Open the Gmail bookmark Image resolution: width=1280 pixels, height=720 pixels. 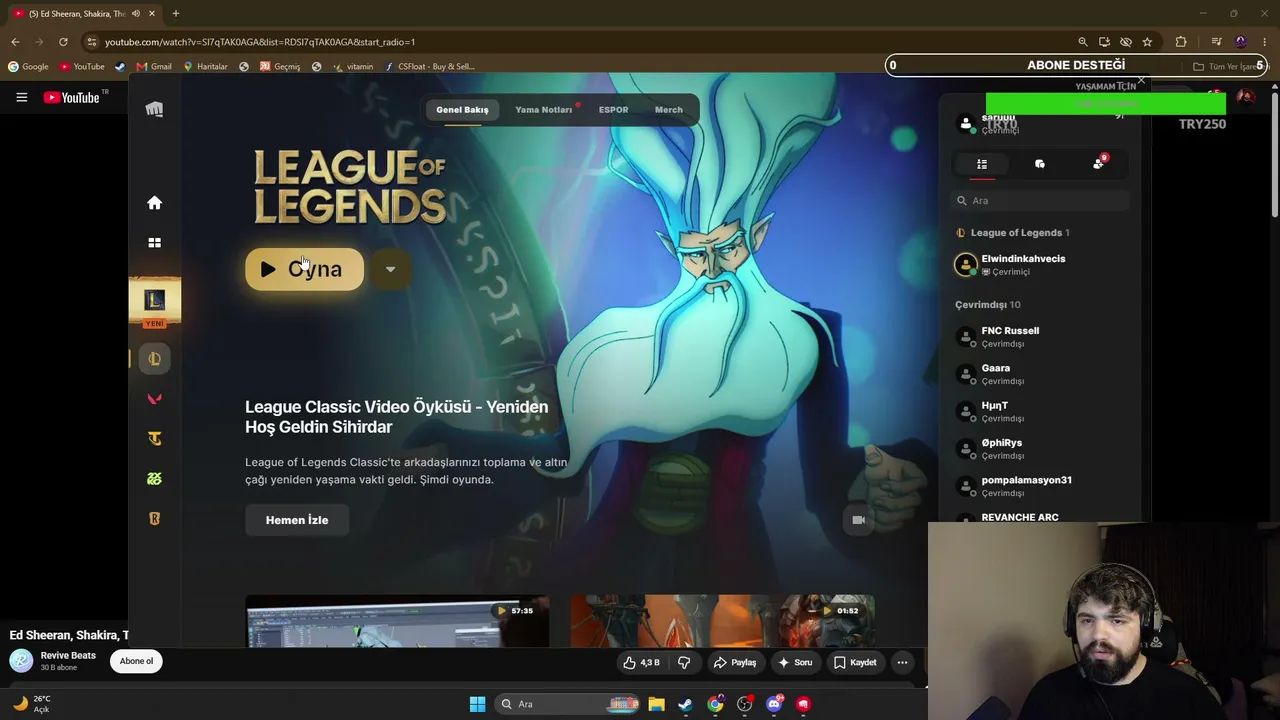[154, 67]
